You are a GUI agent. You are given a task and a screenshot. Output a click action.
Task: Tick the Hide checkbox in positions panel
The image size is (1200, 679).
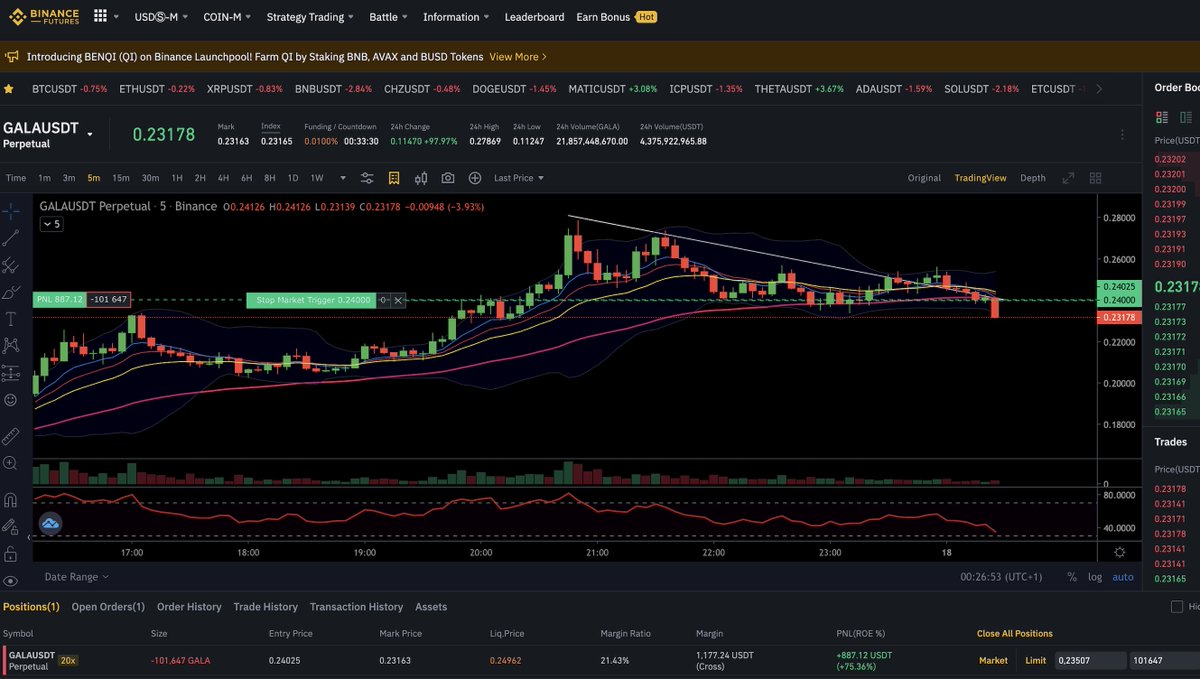[1176, 607]
